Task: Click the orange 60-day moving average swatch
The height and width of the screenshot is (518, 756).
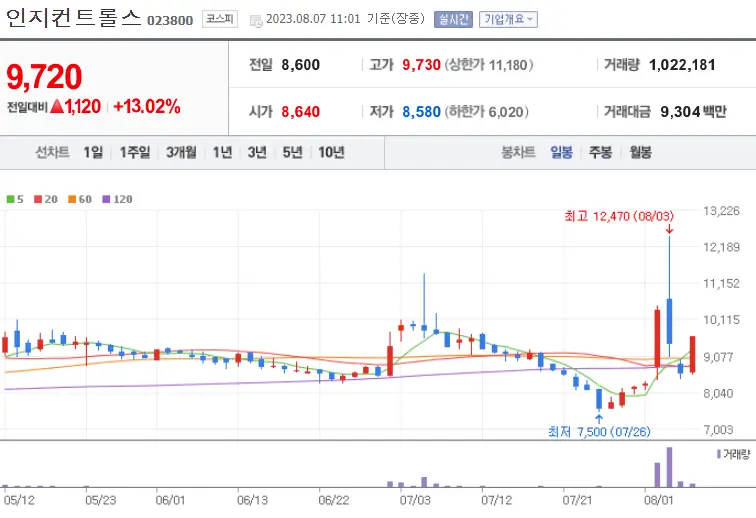Action: pyautogui.click(x=72, y=199)
